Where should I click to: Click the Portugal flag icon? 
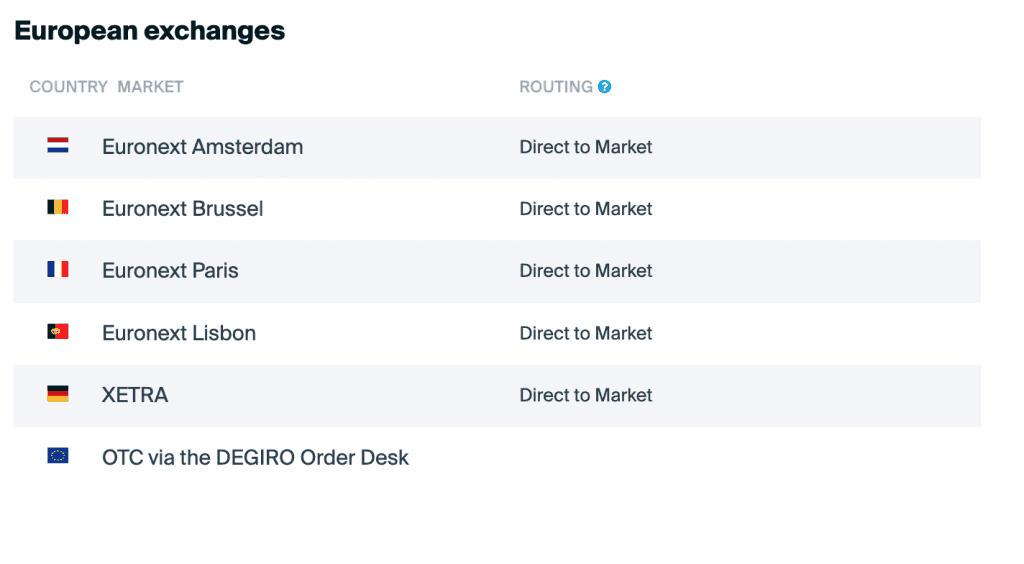pyautogui.click(x=58, y=332)
